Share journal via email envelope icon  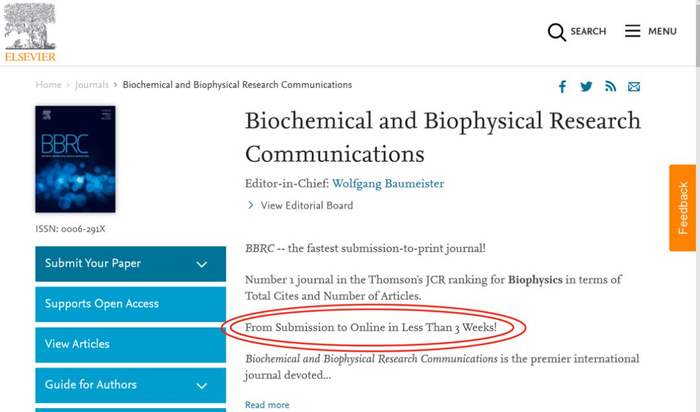634,87
